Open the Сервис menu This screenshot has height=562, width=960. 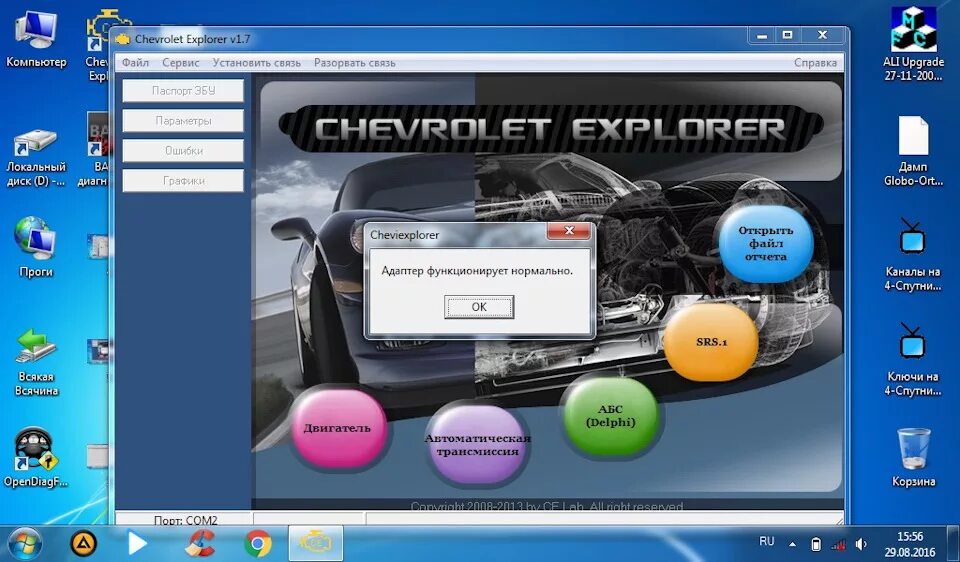tap(181, 62)
